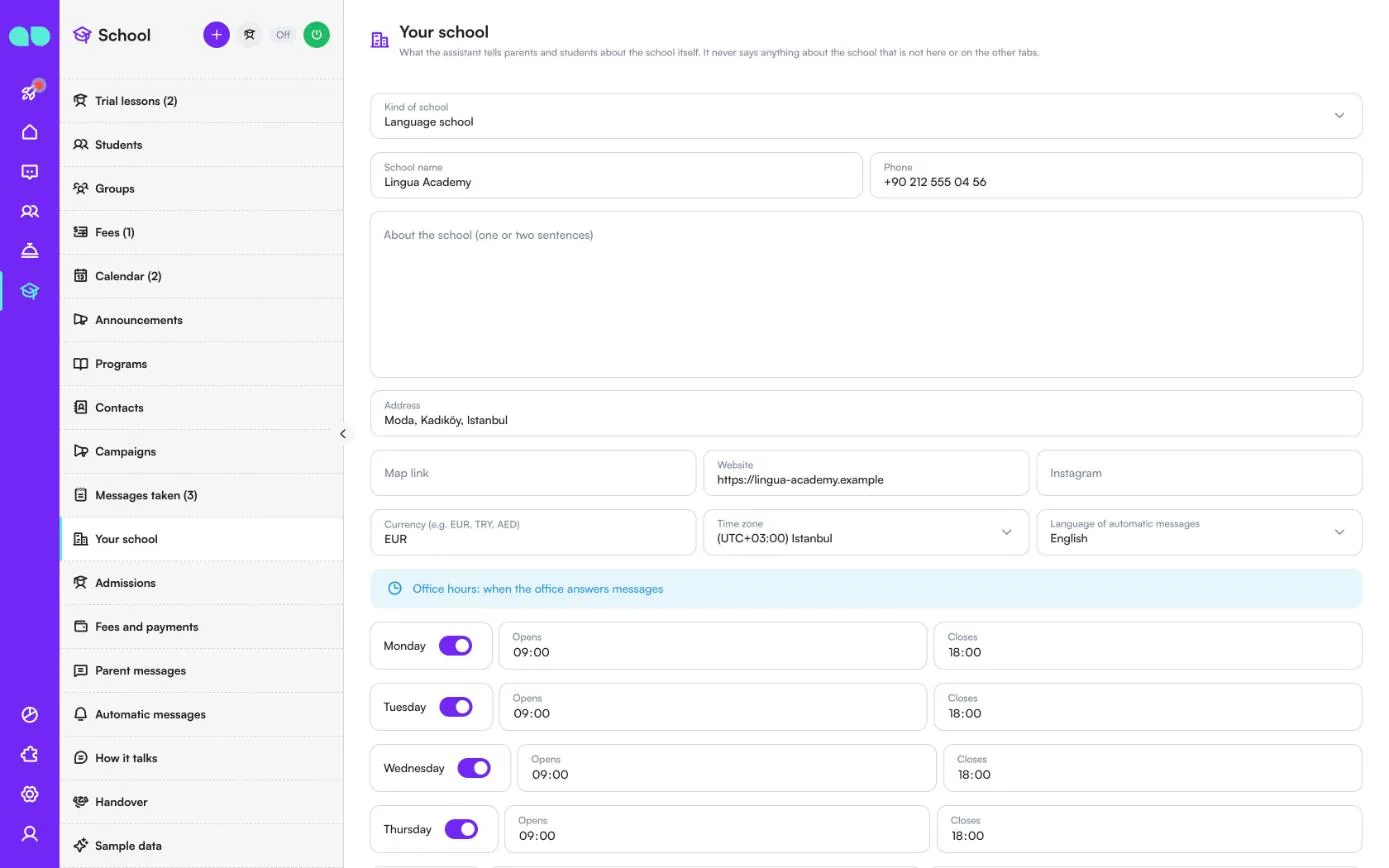Click the rocket icon in the purple rail
The height and width of the screenshot is (868, 1389).
[x=30, y=92]
